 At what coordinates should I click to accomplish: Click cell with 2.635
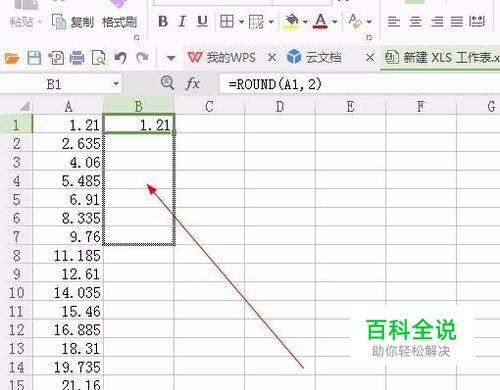pyautogui.click(x=68, y=144)
